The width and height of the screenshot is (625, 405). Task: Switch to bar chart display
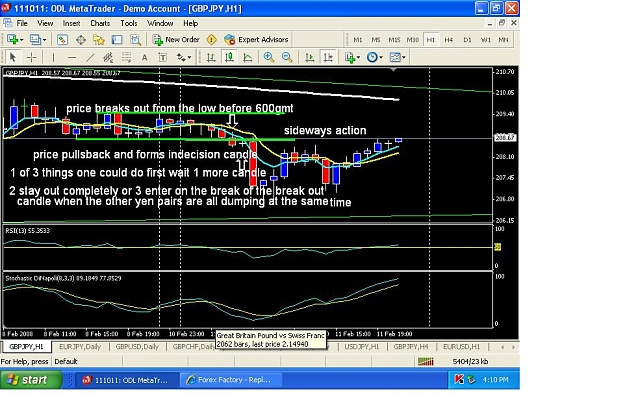[211, 57]
